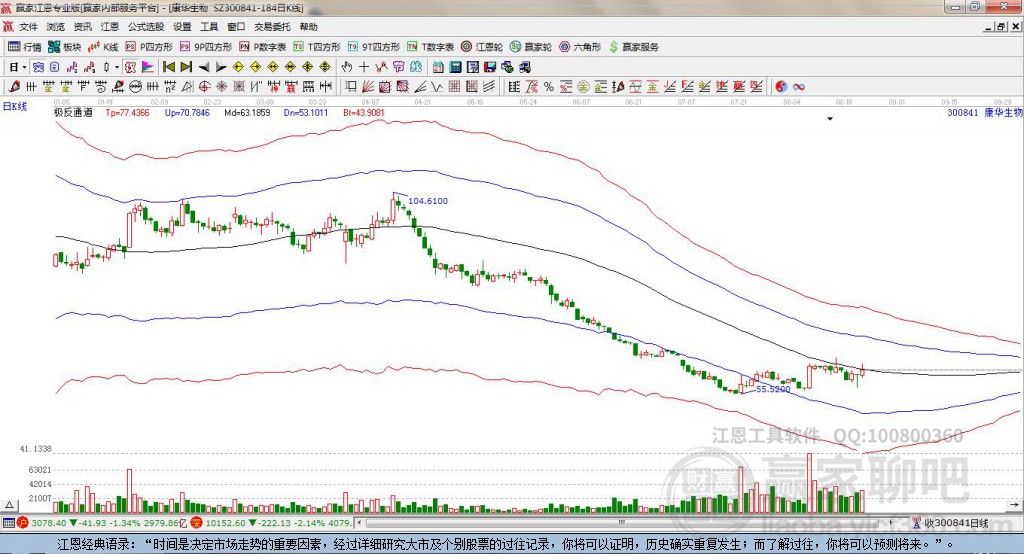Screen dimensions: 1024x554
Task: Launch the 江恩轮 tool
Action: (482, 47)
